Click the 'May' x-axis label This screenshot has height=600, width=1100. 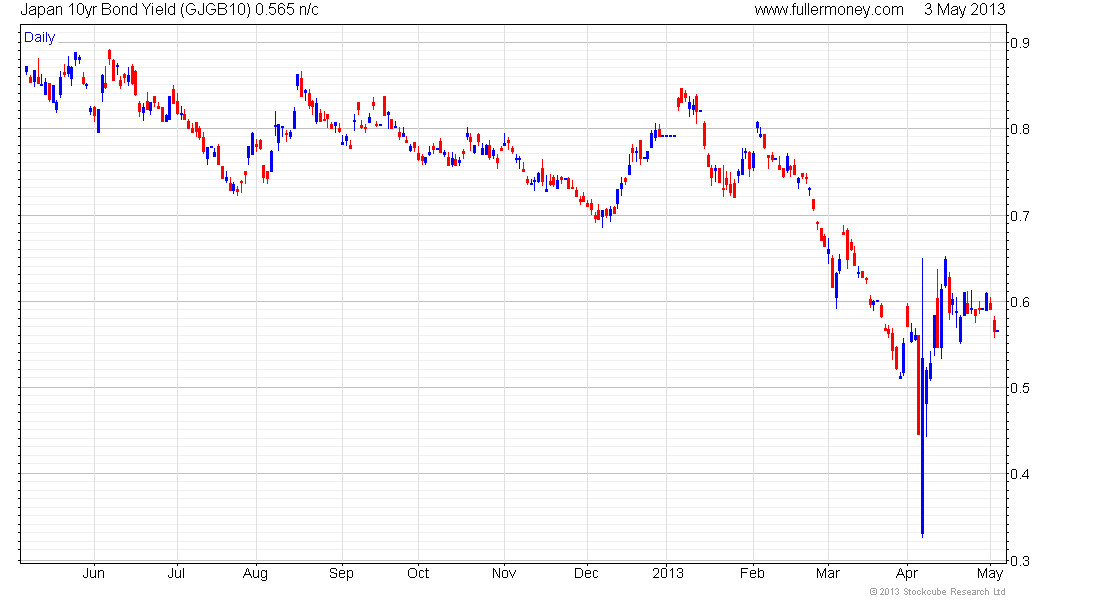point(990,574)
